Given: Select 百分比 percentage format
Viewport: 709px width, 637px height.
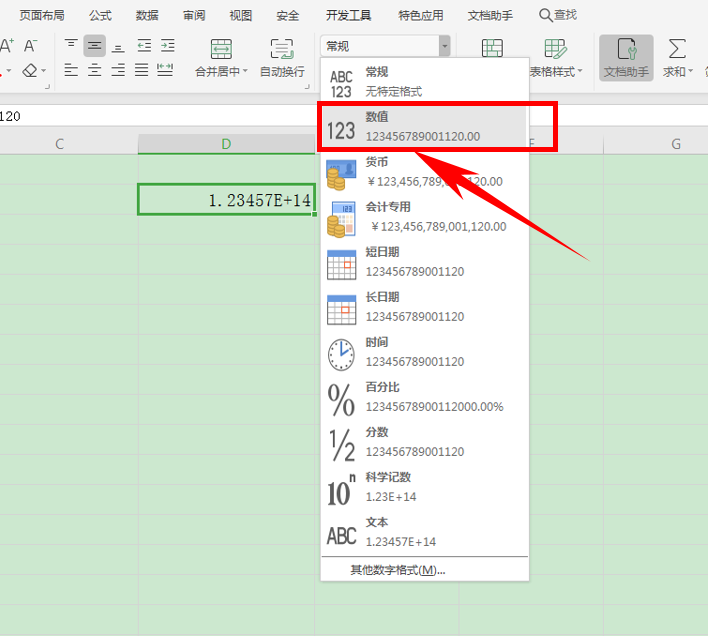Looking at the screenshot, I should click(x=425, y=398).
